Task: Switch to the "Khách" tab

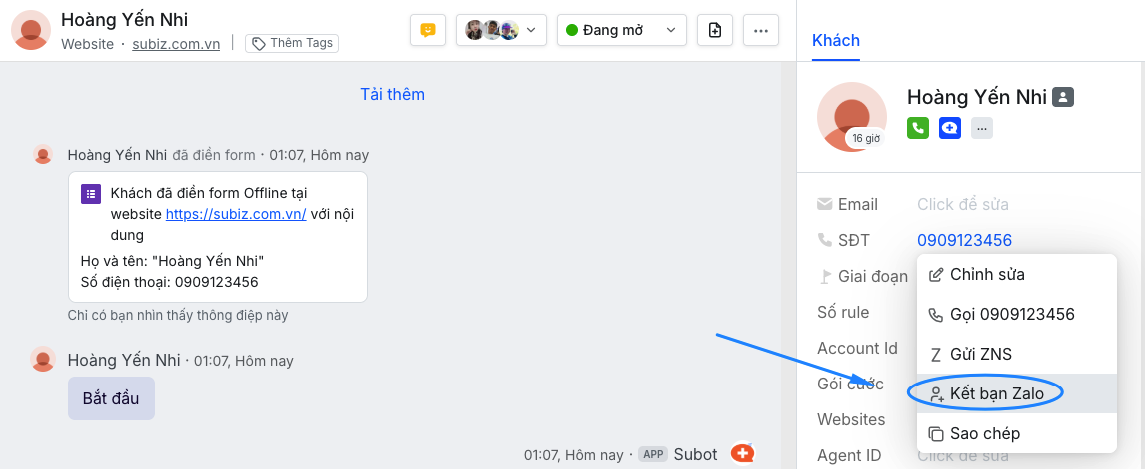Action: pyautogui.click(x=836, y=40)
